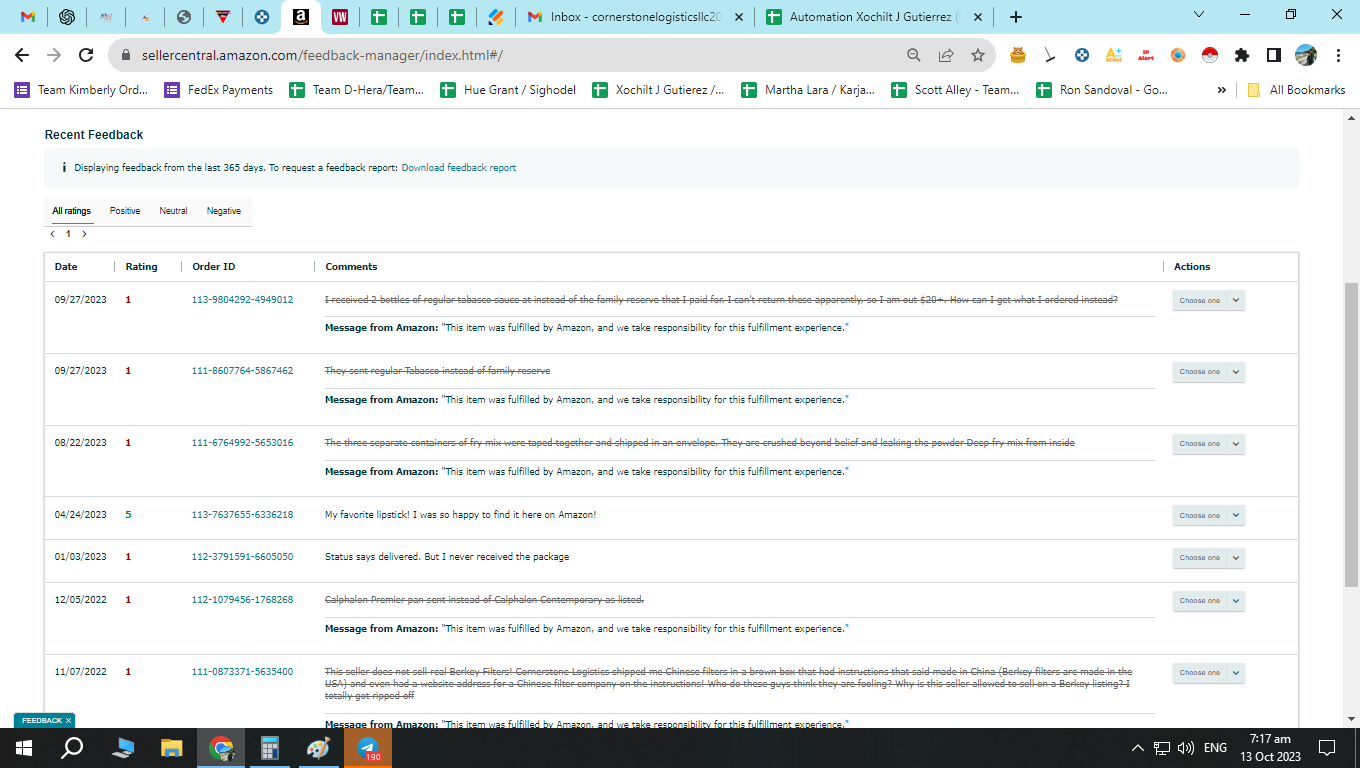Open the Pokeball extension icon

coord(1210,55)
